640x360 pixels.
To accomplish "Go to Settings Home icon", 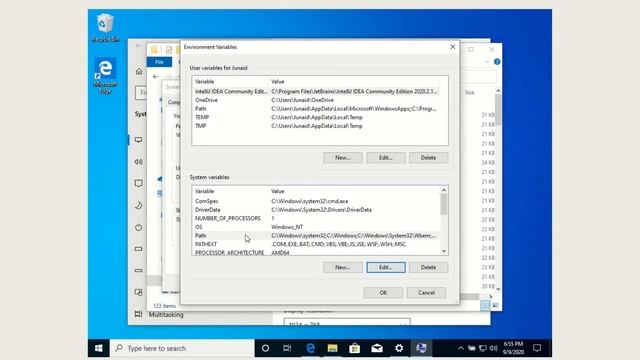I will click(139, 71).
